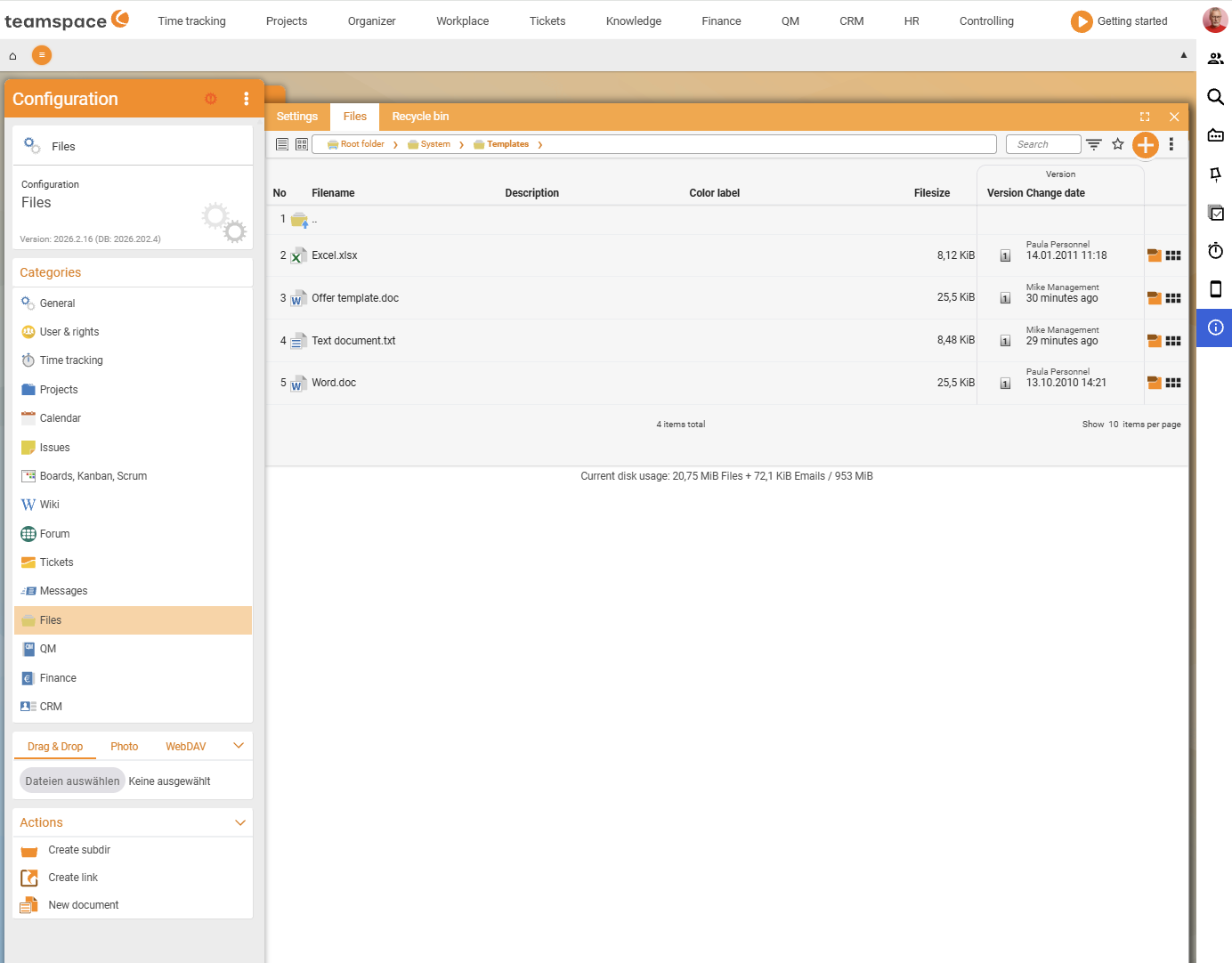Open Offer template.doc file

click(x=355, y=298)
